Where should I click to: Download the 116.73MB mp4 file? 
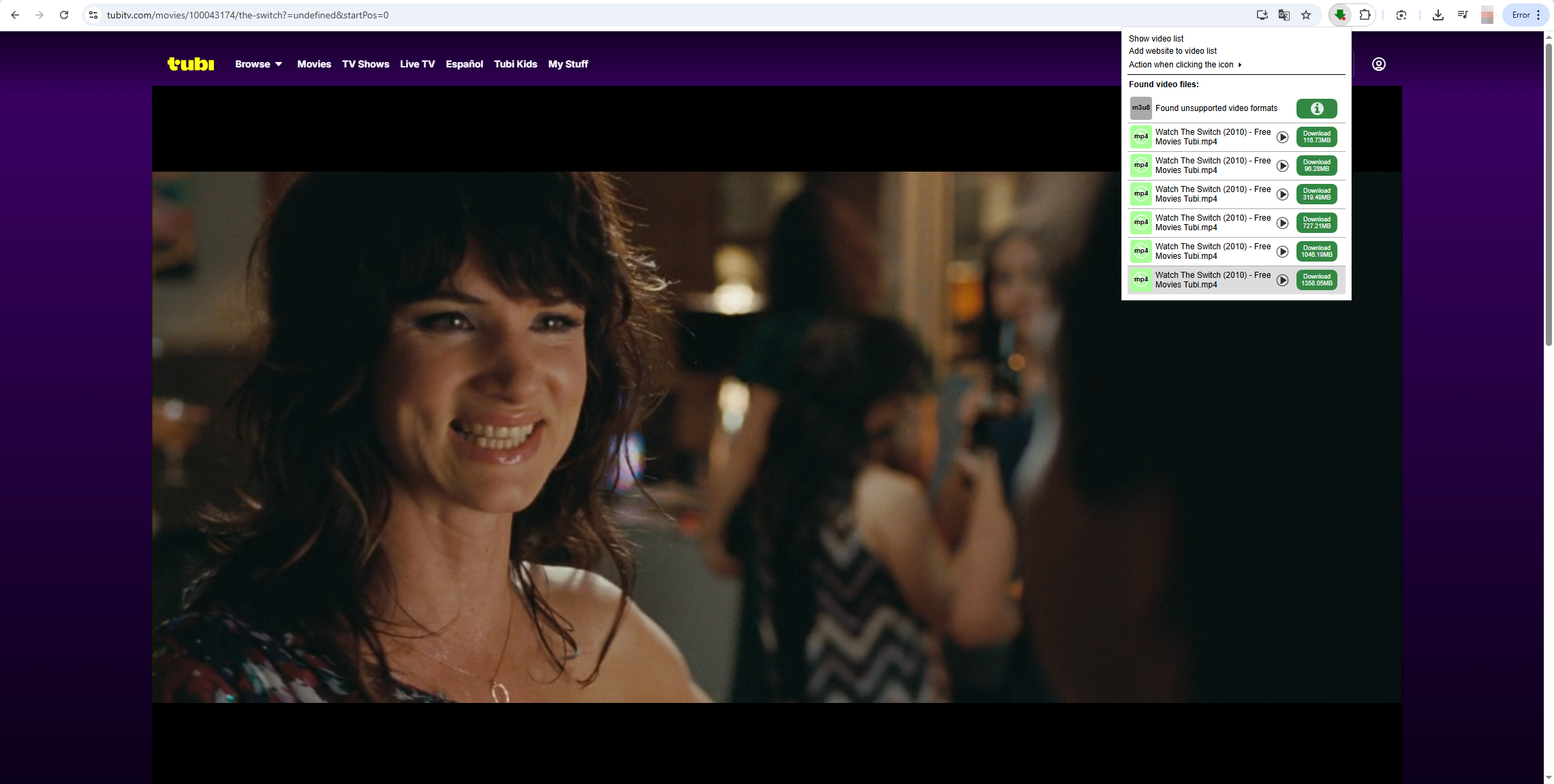1316,137
